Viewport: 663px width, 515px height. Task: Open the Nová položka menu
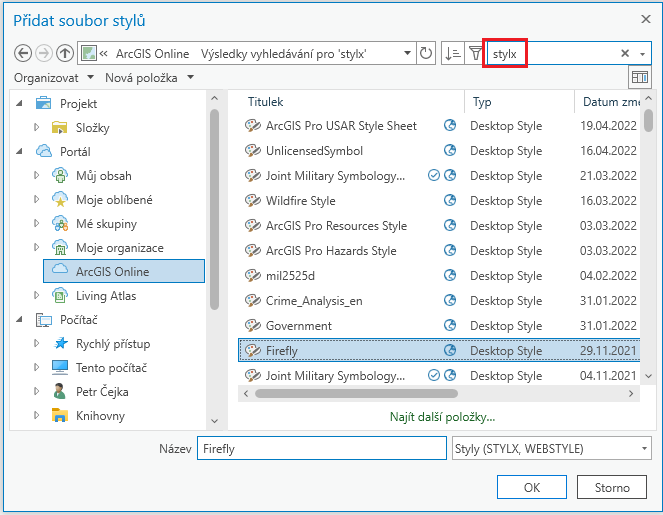[149, 77]
